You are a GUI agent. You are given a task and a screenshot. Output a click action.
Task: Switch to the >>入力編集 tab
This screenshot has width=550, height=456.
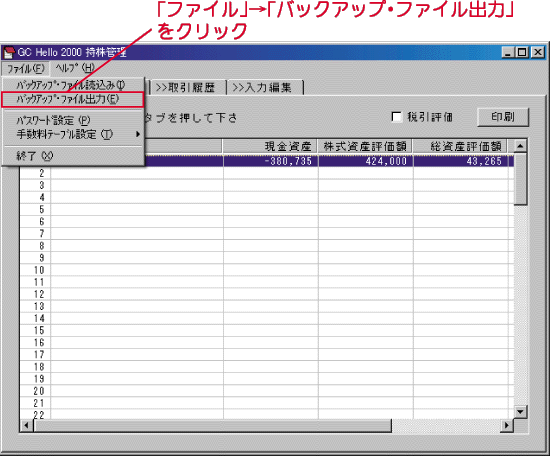point(264,87)
